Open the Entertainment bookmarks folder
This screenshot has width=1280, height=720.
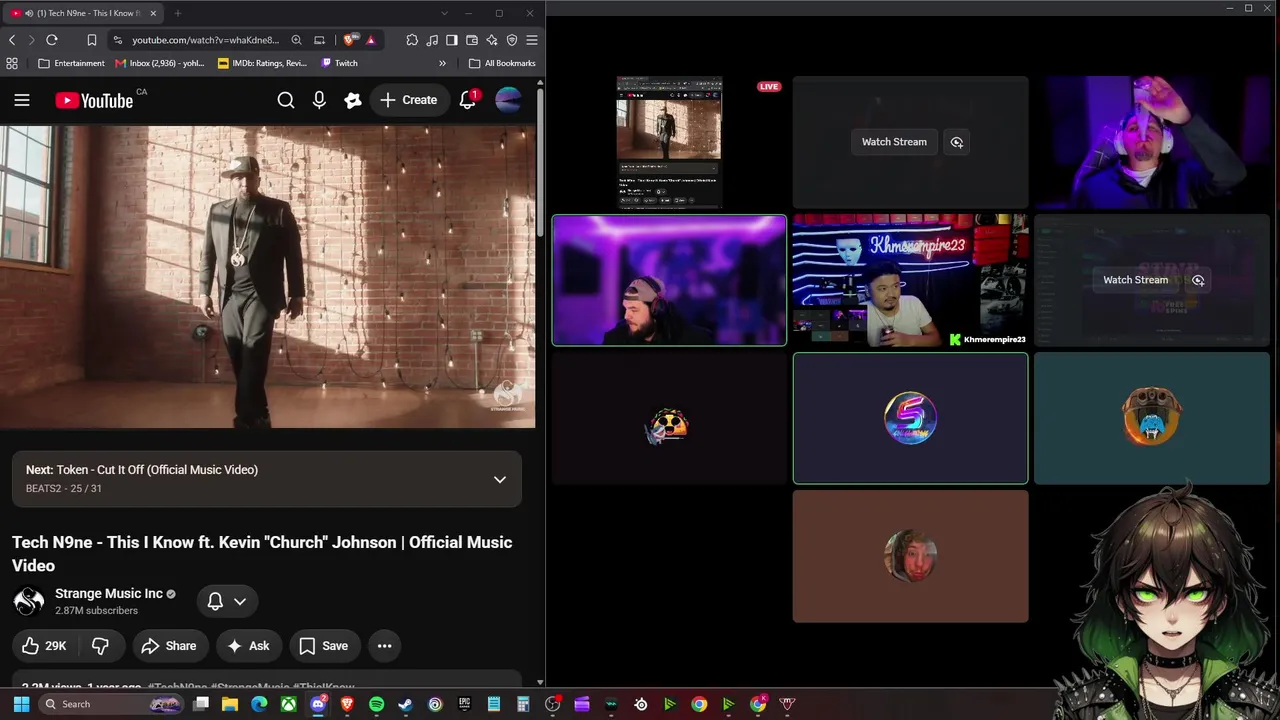tap(71, 63)
